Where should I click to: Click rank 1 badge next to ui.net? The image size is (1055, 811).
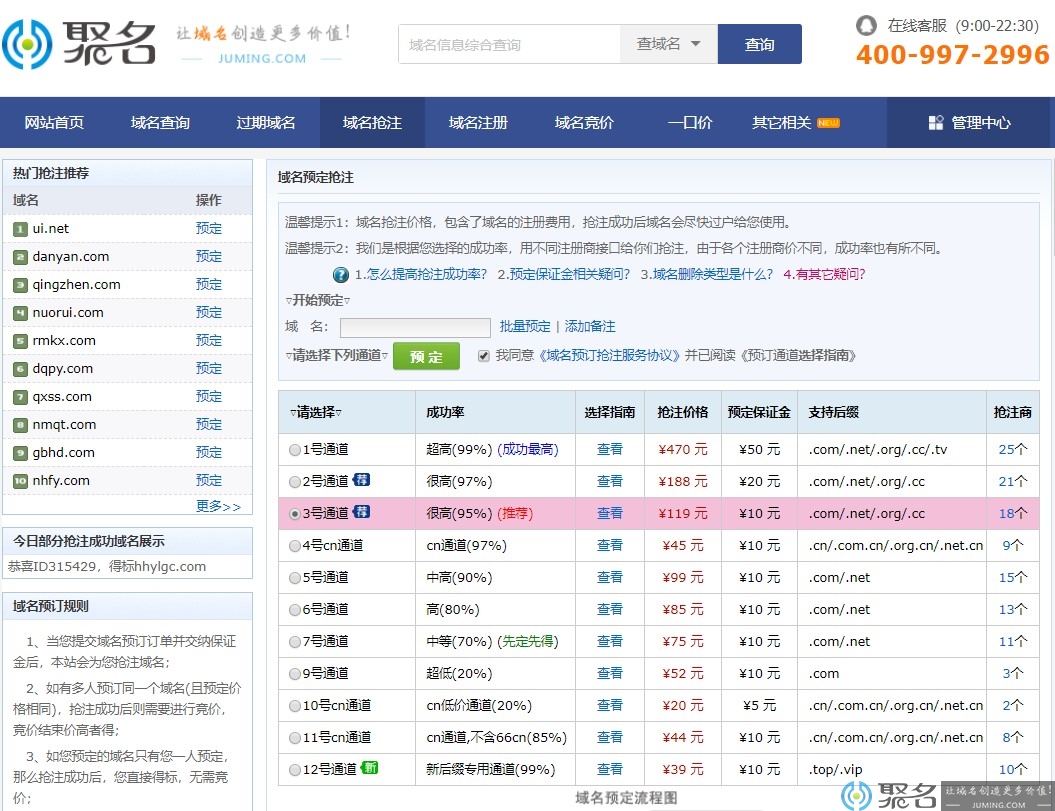20,230
